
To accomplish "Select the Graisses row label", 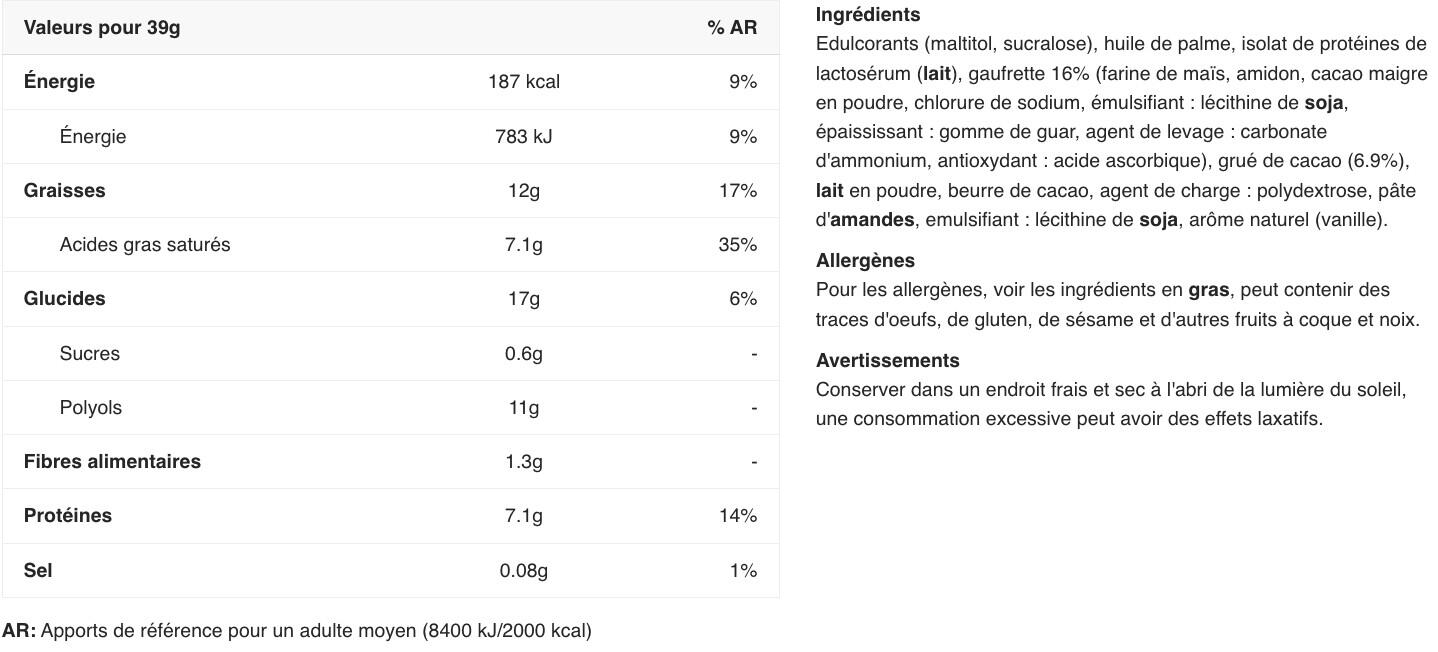I will tap(64, 190).
